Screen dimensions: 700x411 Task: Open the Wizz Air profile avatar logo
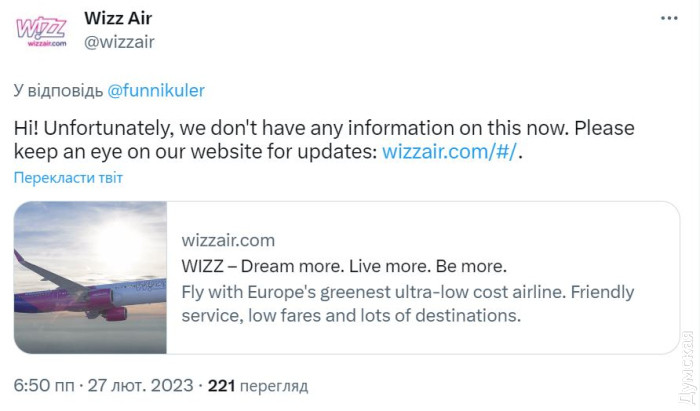[41, 31]
